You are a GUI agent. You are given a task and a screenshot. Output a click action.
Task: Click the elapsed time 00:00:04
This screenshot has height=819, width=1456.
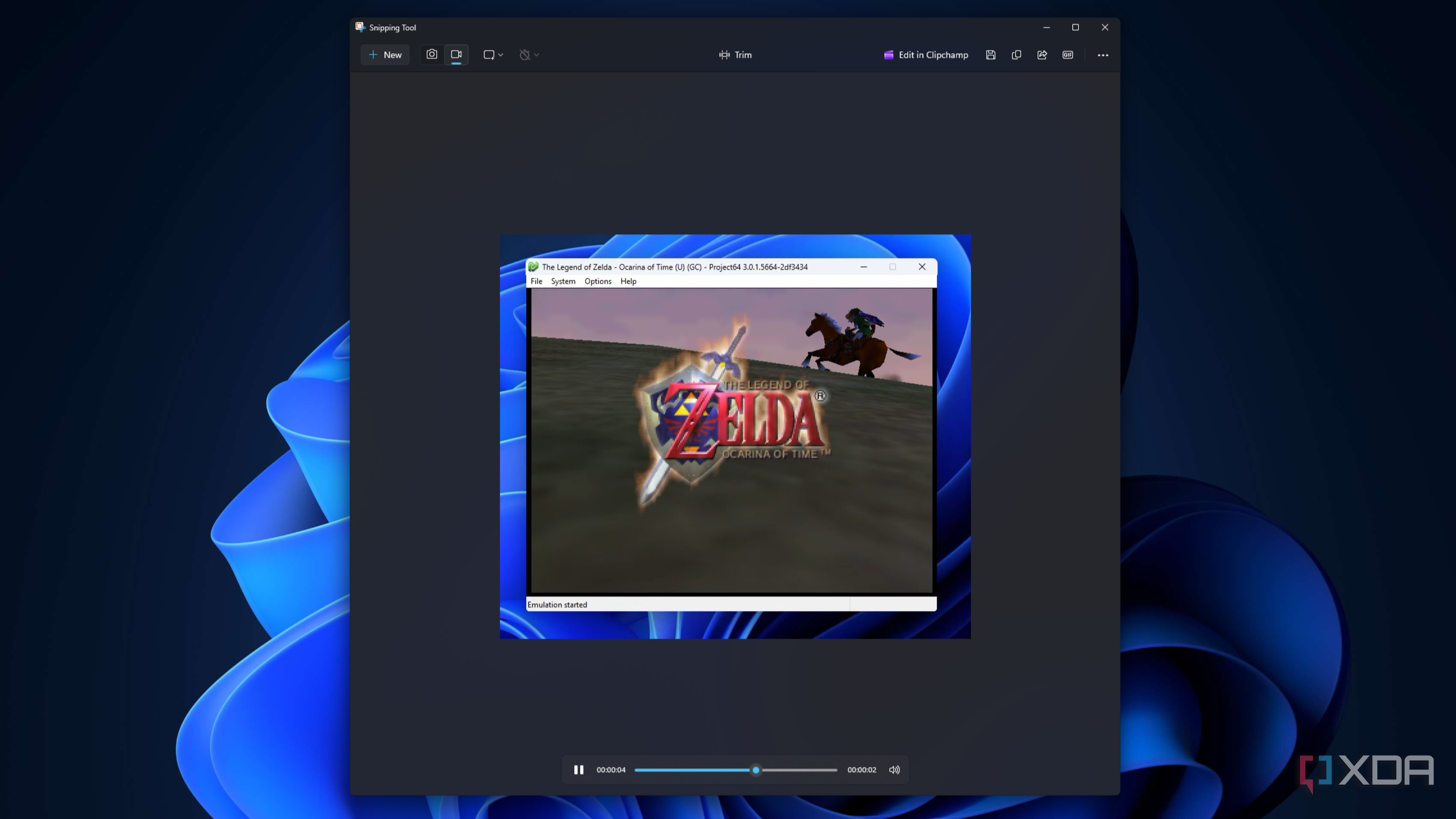point(611,770)
